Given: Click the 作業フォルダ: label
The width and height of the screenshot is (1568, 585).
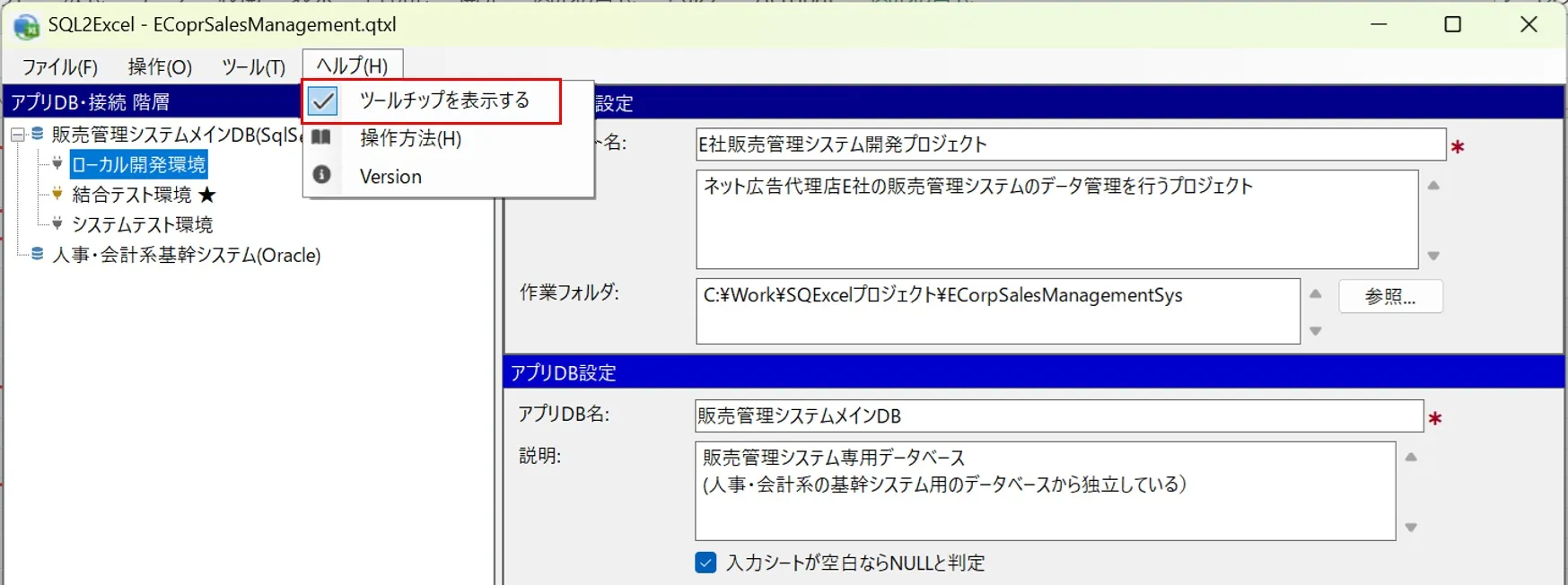Looking at the screenshot, I should coord(569,292).
